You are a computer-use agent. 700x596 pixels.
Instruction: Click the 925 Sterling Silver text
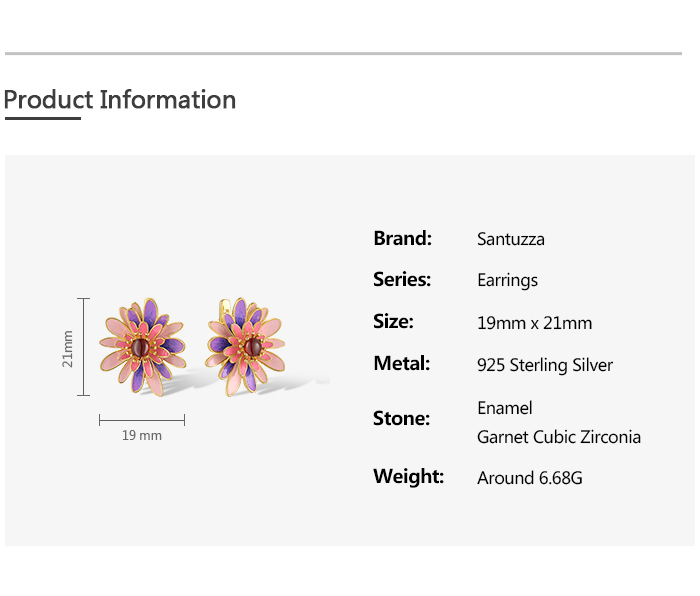[x=545, y=365]
